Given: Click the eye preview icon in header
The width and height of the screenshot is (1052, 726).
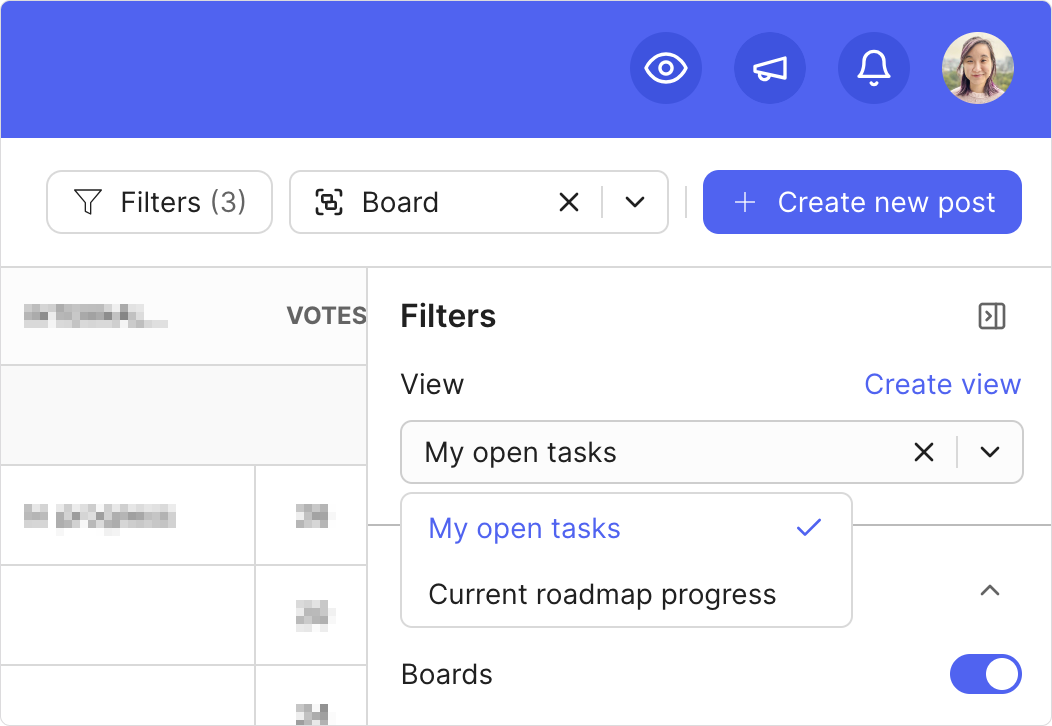Looking at the screenshot, I should click(x=666, y=69).
